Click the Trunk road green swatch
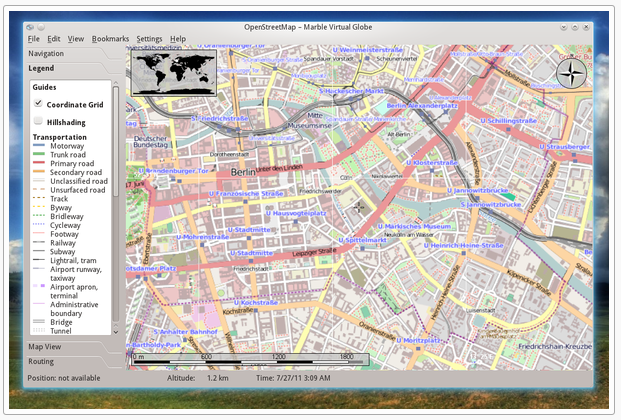The height and width of the screenshot is (420, 621). [x=39, y=154]
